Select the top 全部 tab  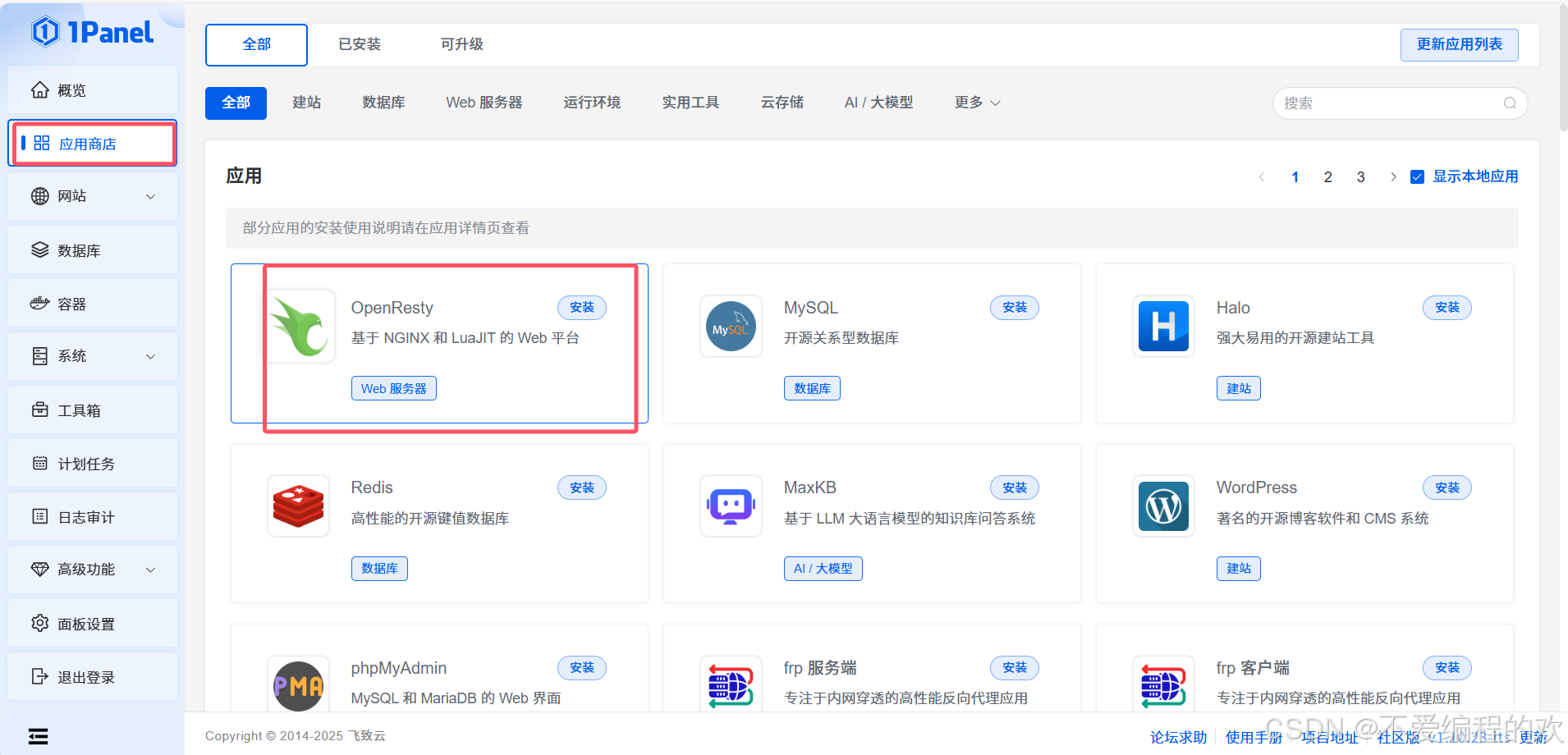[256, 44]
